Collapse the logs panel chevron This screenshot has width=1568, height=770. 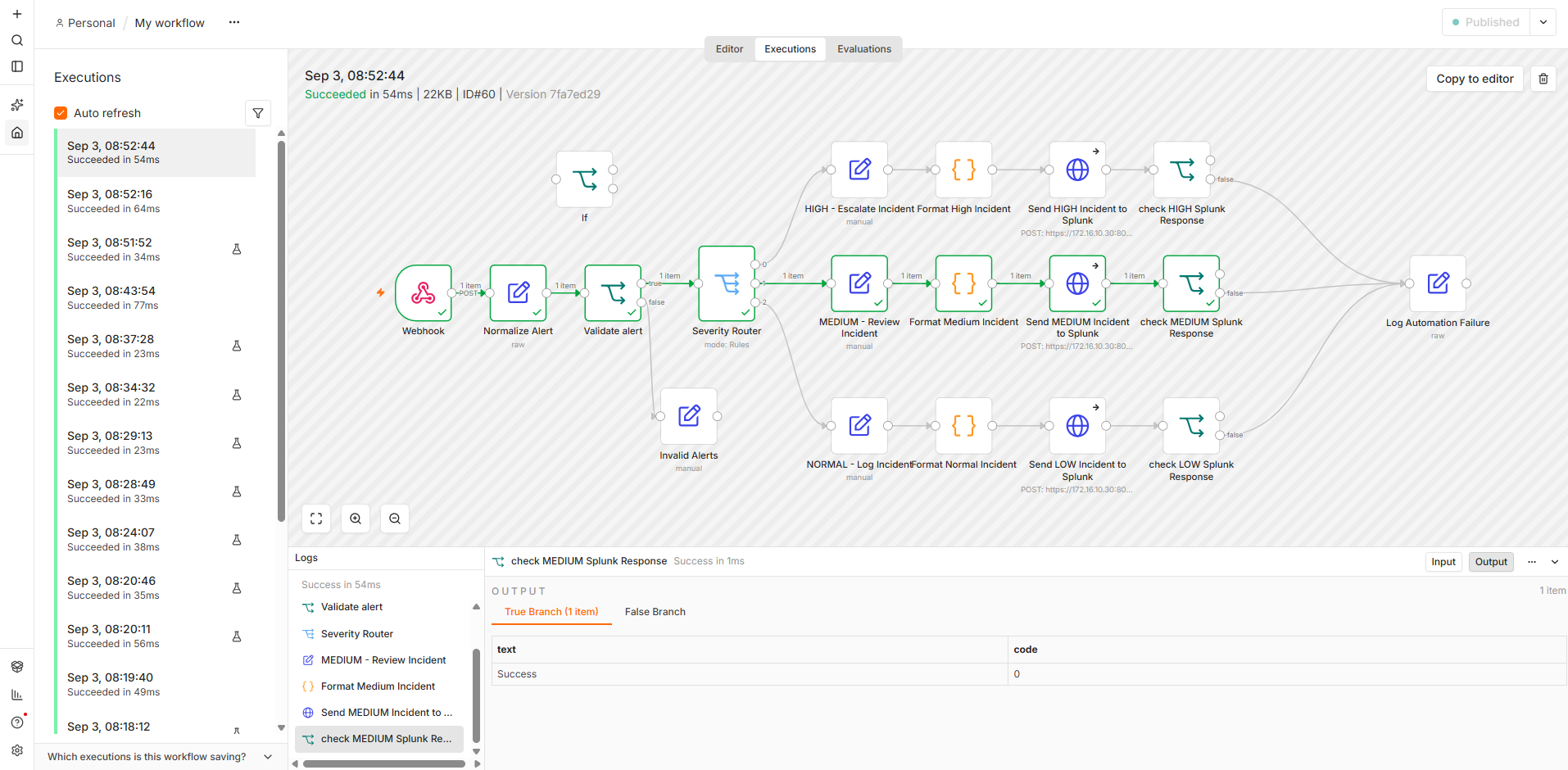(1555, 562)
